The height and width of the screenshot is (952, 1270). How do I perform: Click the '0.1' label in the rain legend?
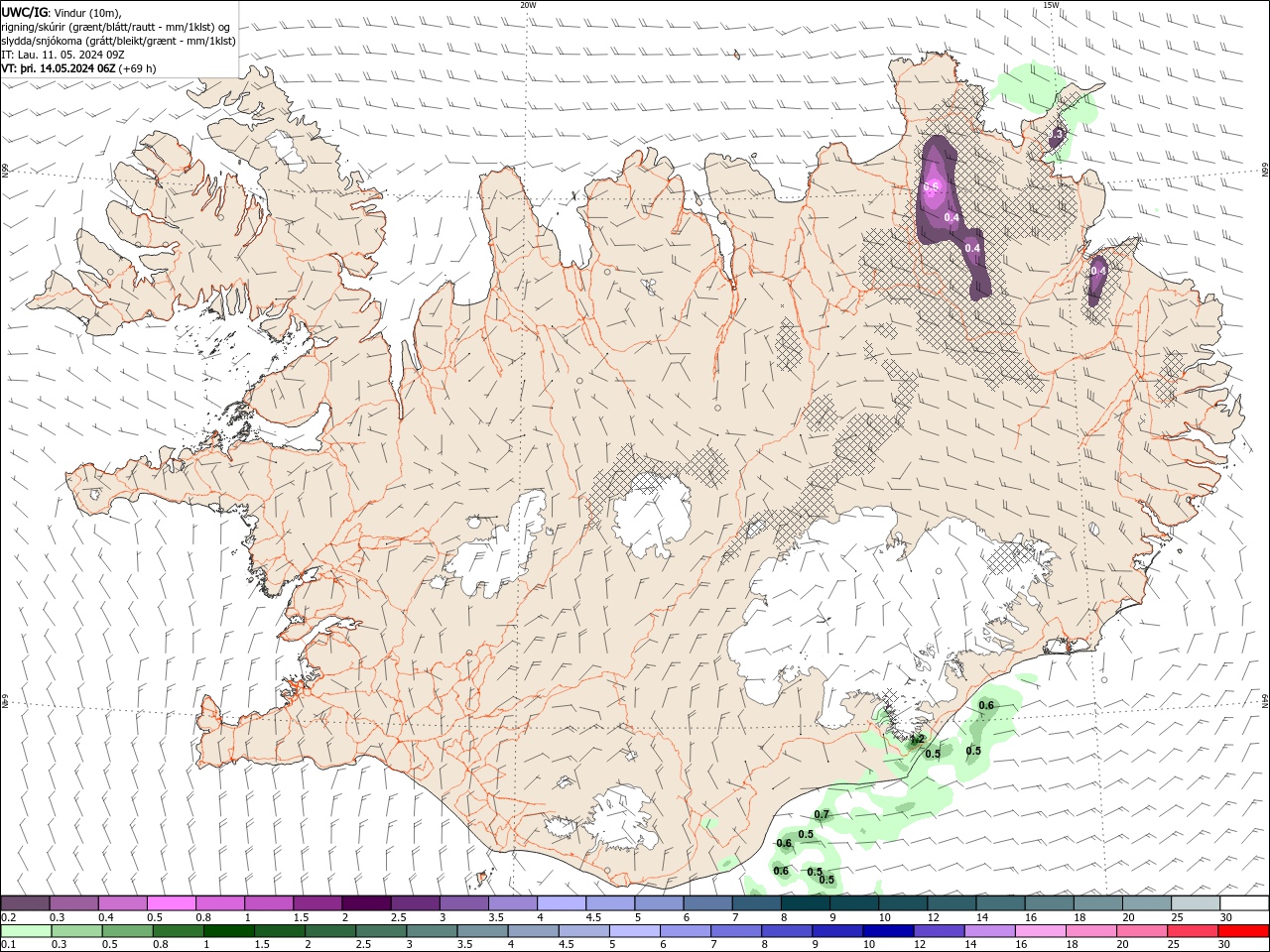[x=7, y=945]
